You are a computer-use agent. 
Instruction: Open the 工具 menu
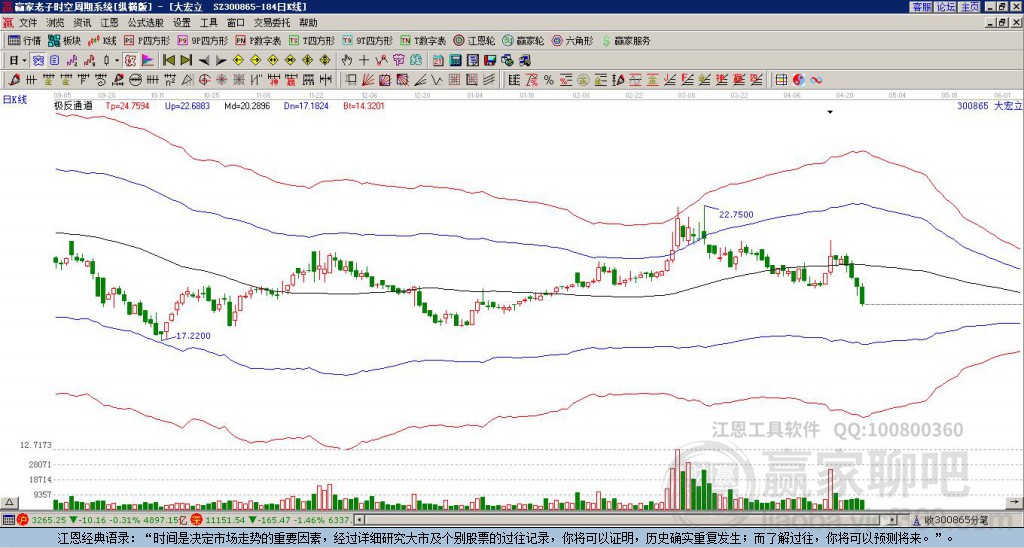208,23
